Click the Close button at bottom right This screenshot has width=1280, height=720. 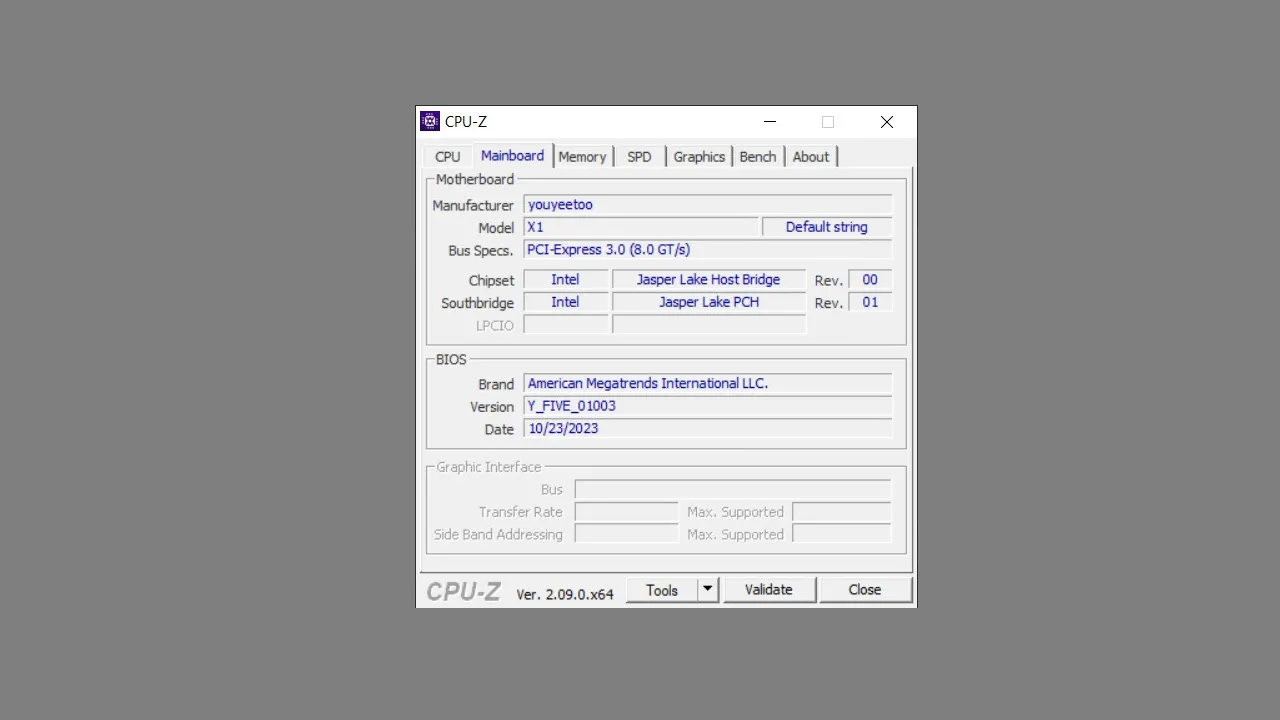coord(864,589)
